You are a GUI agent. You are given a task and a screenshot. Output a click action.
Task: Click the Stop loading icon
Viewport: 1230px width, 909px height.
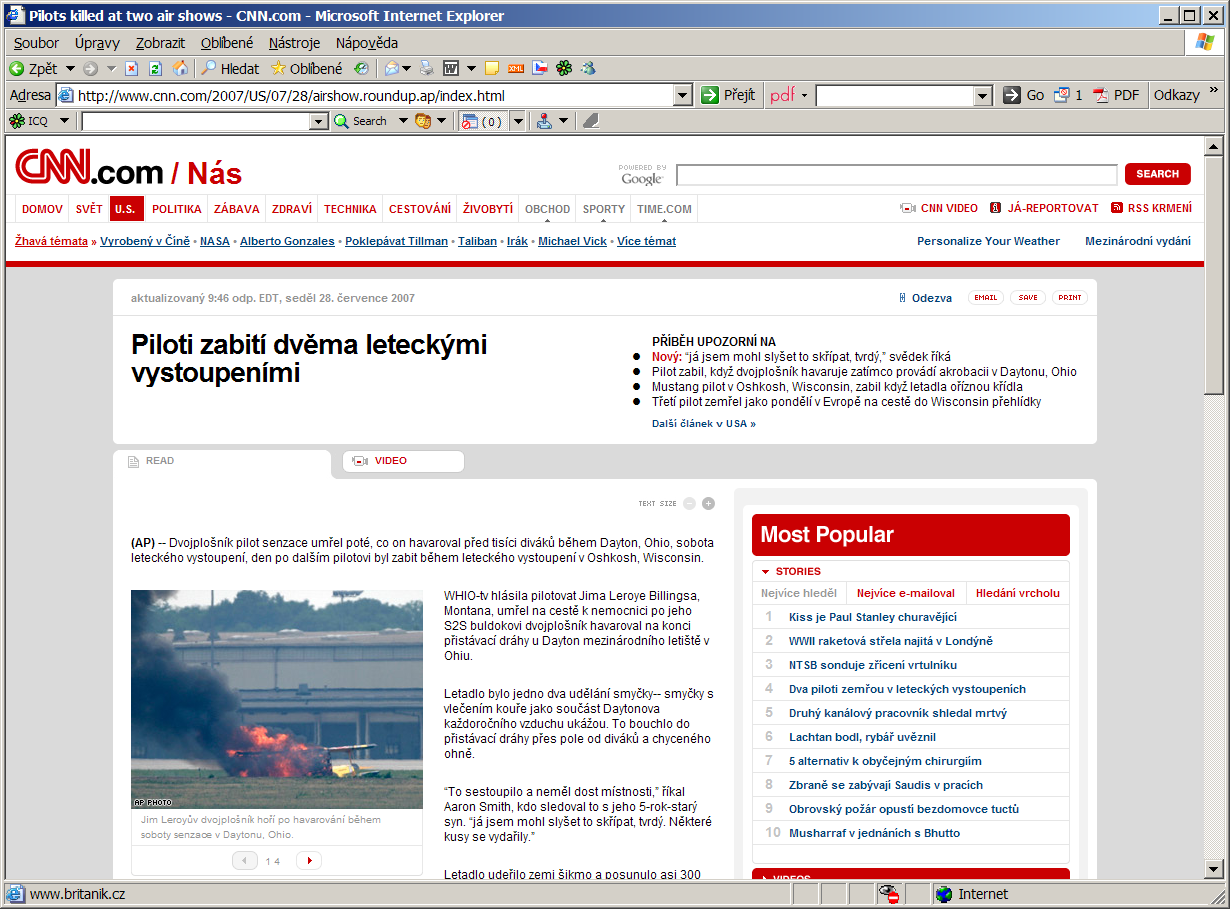(131, 69)
